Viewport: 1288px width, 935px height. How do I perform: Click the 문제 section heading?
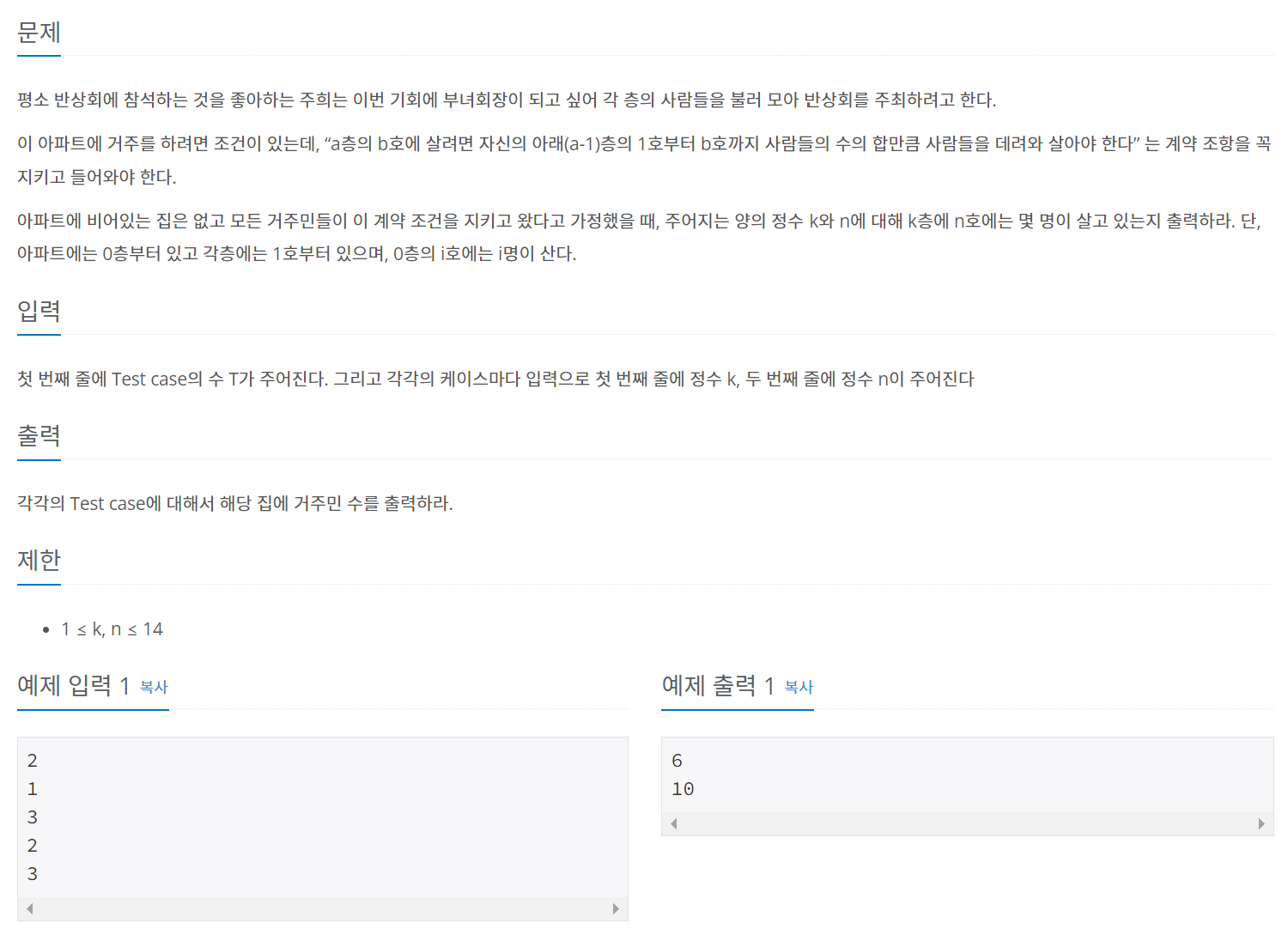coord(39,33)
